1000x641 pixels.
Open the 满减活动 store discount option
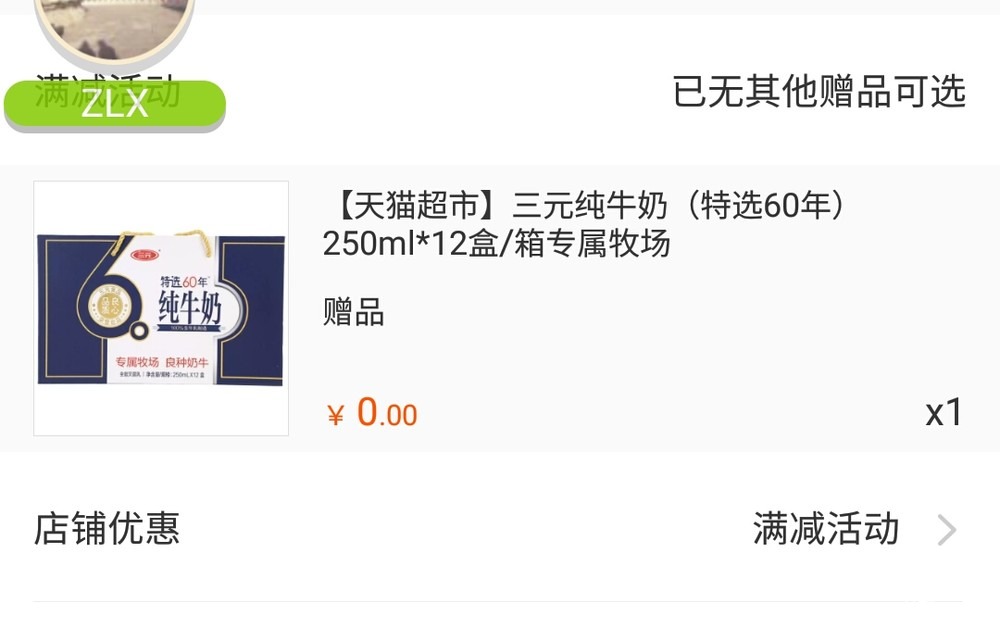826,529
